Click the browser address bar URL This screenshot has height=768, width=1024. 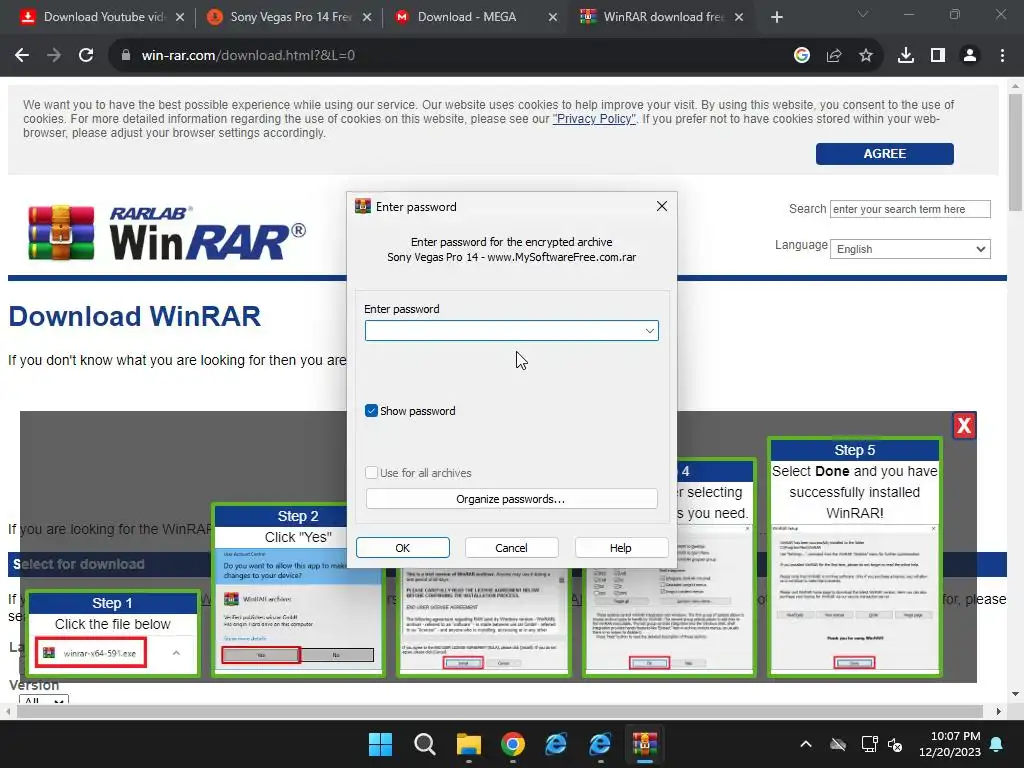tap(248, 56)
